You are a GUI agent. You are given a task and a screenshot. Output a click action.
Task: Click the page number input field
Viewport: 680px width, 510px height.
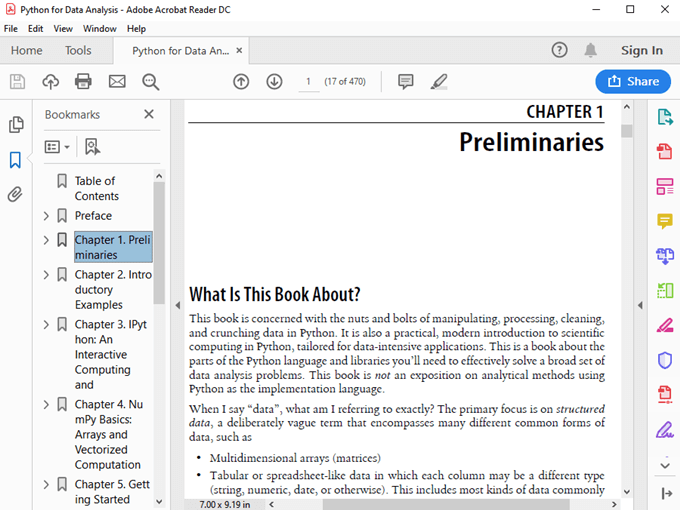(x=309, y=82)
